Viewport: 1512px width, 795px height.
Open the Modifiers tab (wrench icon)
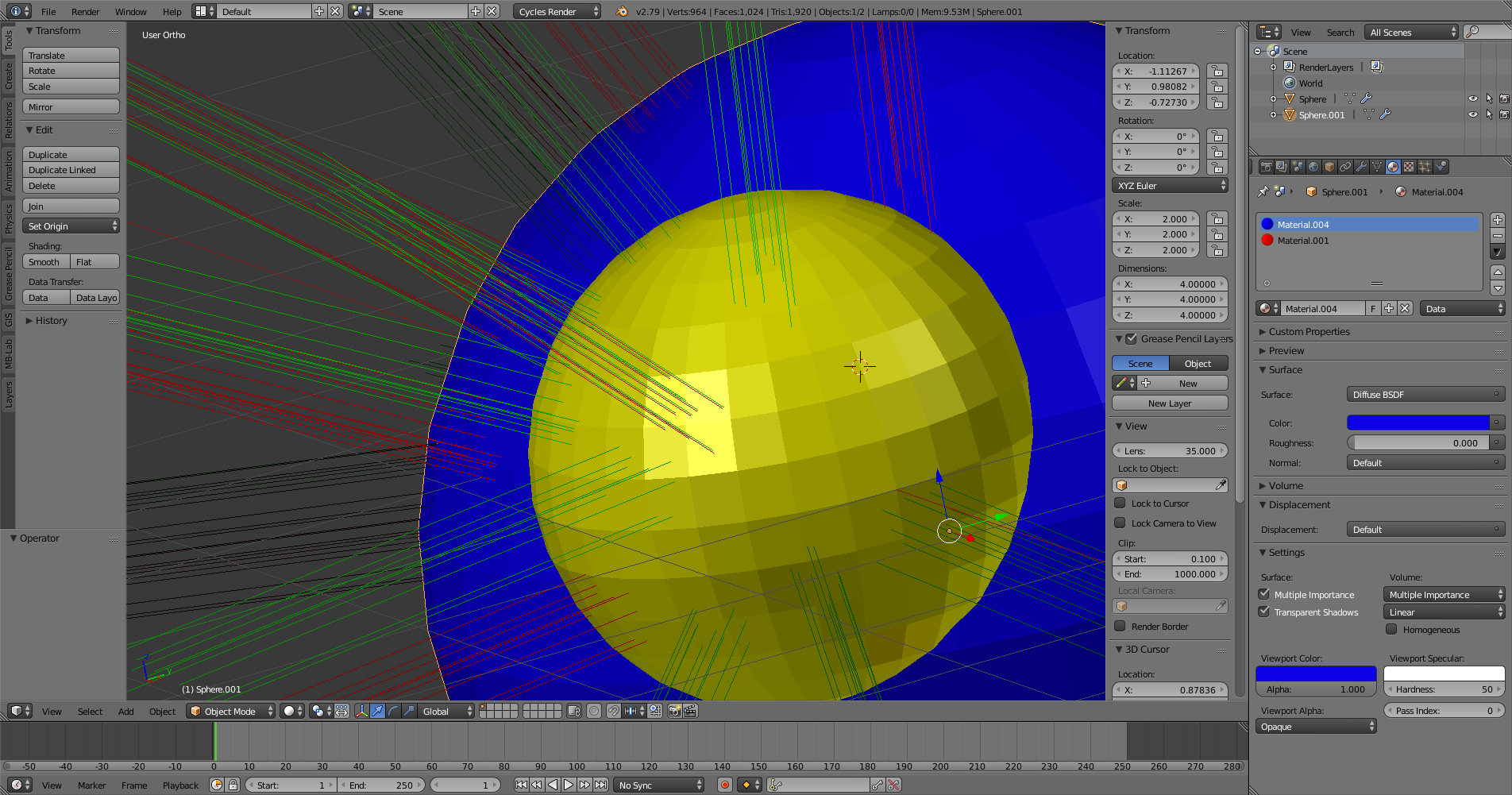pyautogui.click(x=1361, y=168)
